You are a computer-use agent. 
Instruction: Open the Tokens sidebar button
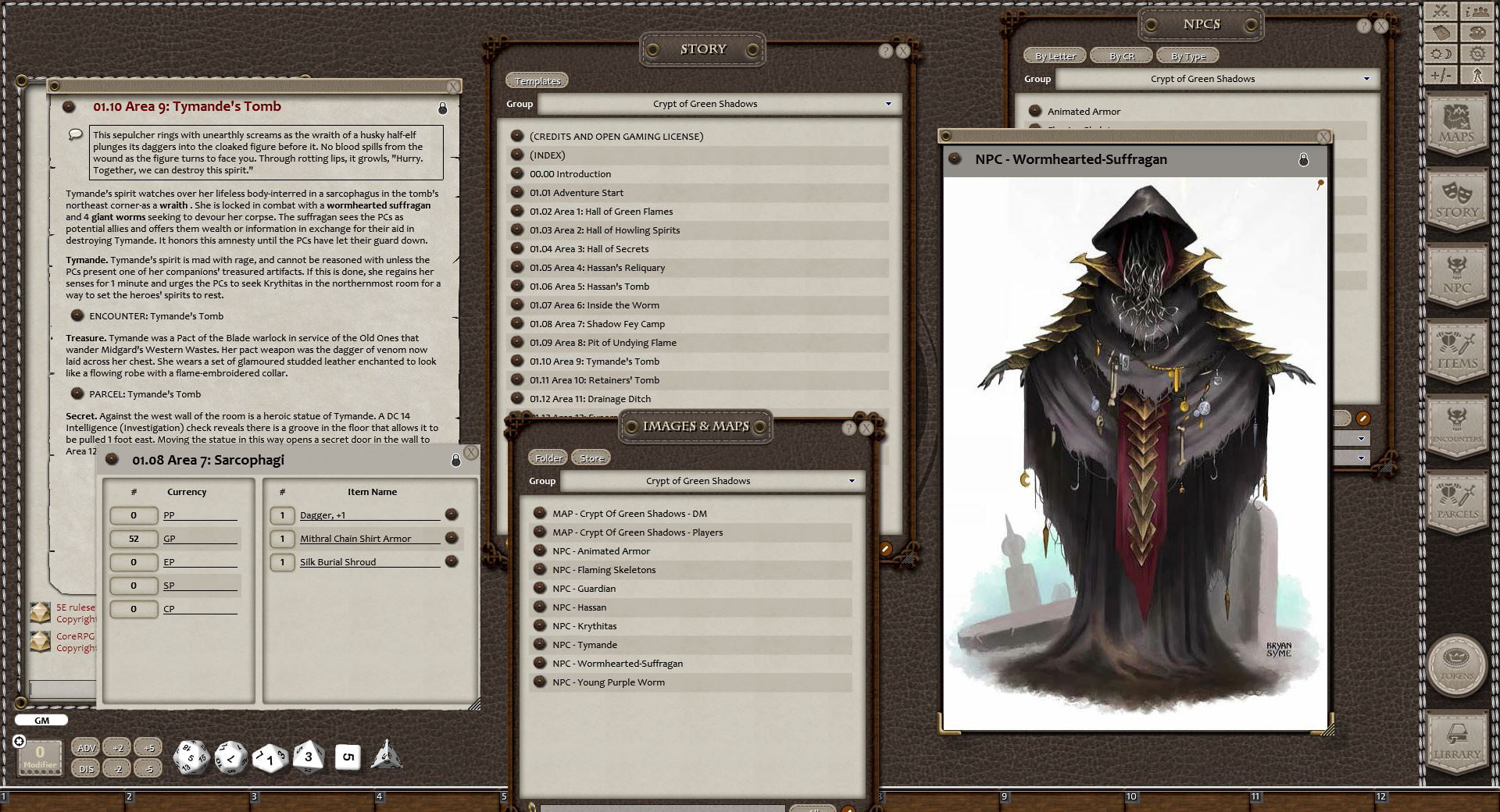1457,665
